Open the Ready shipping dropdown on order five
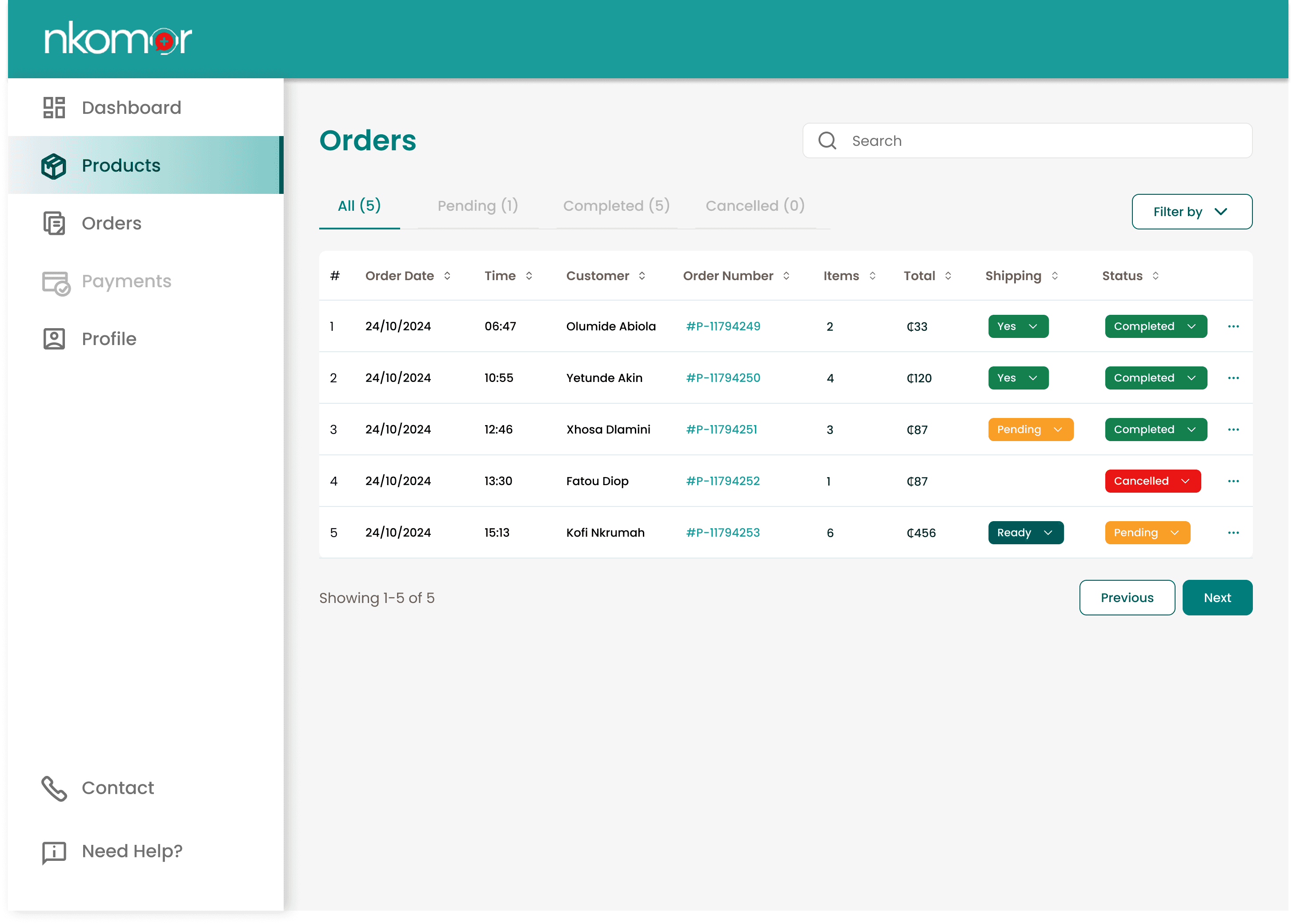Screen dimensions: 1292x924 point(1025,533)
